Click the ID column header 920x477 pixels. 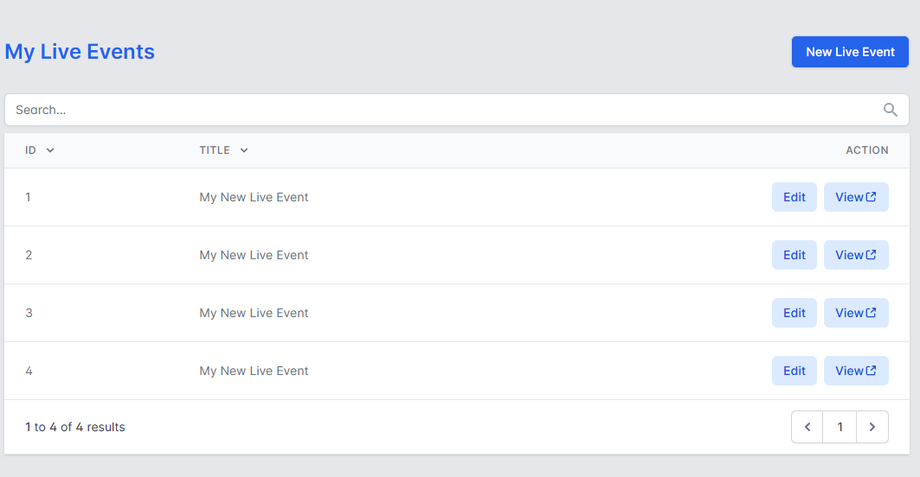click(x=31, y=151)
